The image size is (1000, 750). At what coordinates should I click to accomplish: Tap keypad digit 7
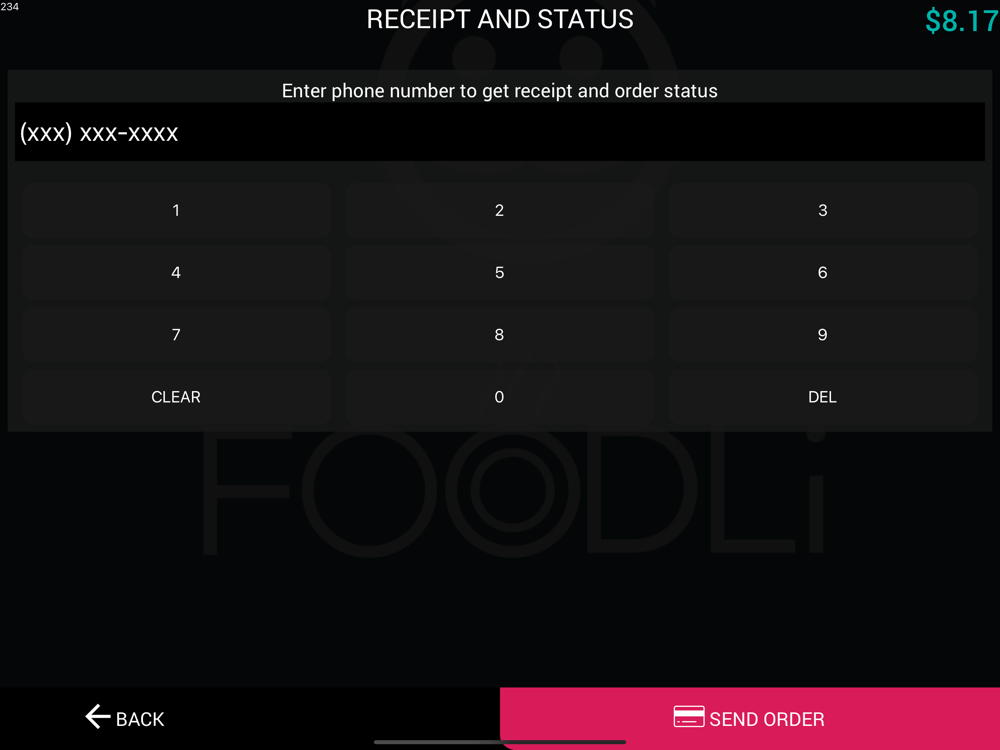pyautogui.click(x=176, y=335)
